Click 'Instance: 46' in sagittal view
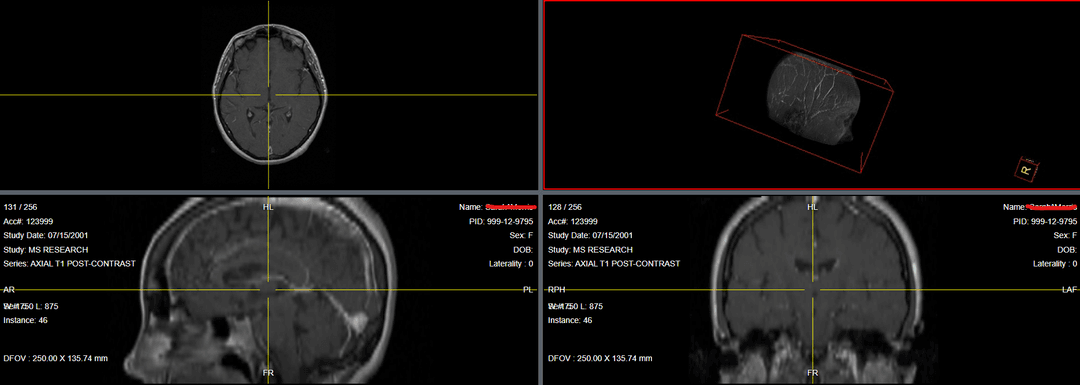 (x=25, y=321)
